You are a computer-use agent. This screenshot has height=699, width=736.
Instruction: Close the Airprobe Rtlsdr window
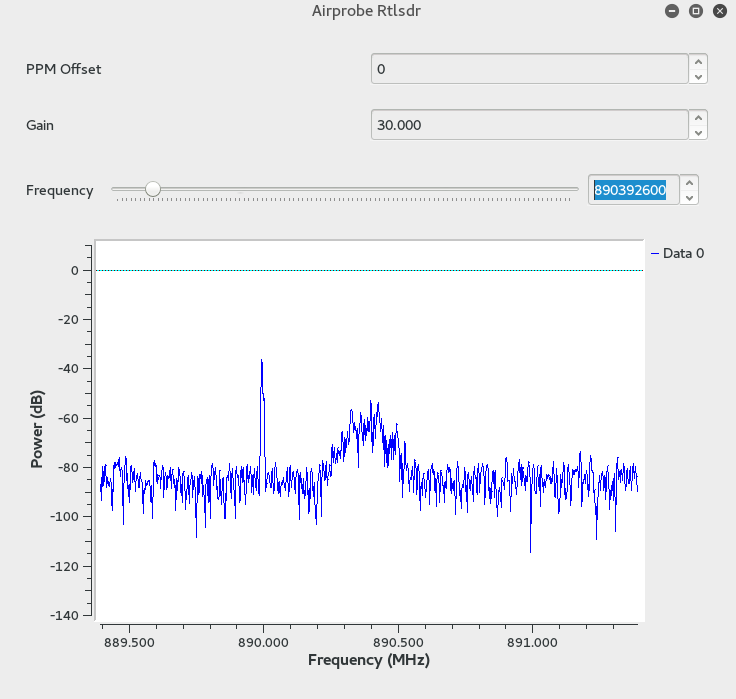(x=720, y=11)
